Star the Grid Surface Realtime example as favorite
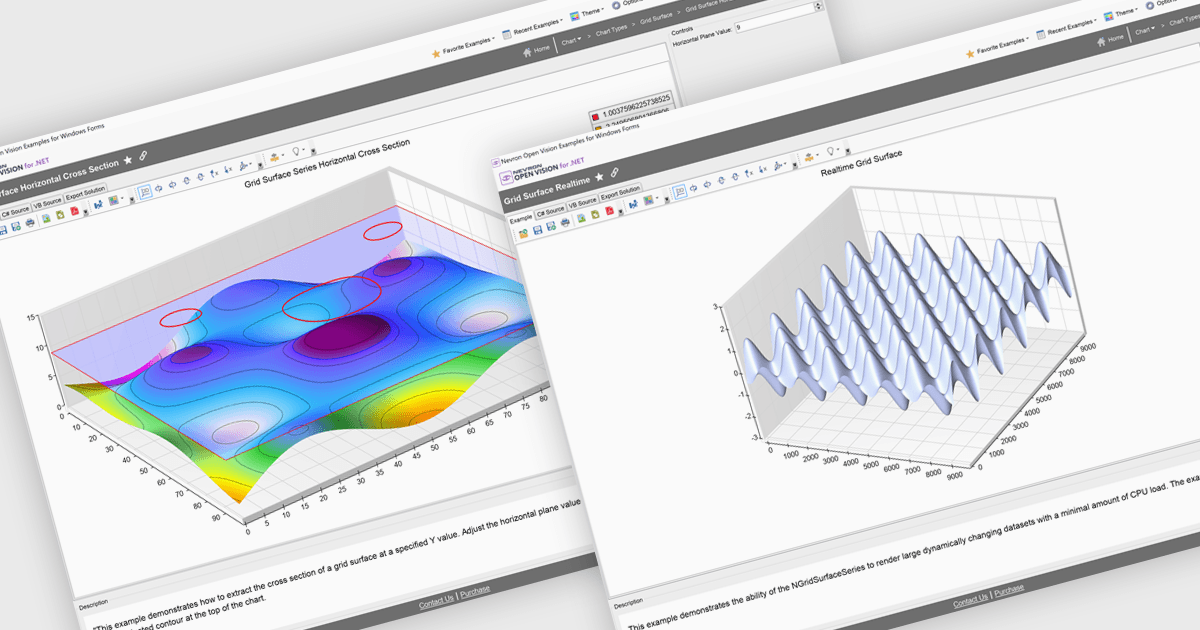The image size is (1200, 630). pos(599,177)
